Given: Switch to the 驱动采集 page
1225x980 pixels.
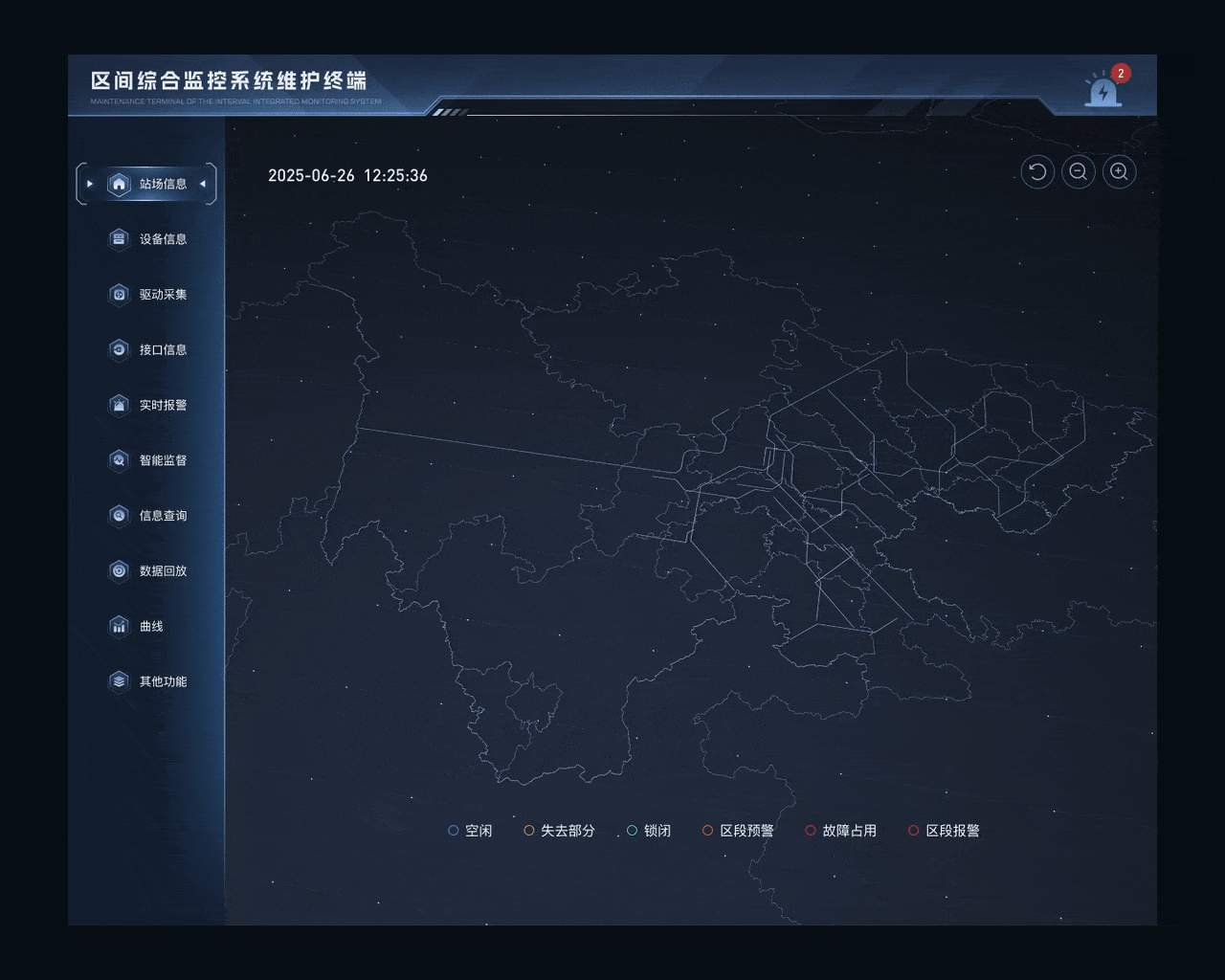Looking at the screenshot, I should coord(146,294).
